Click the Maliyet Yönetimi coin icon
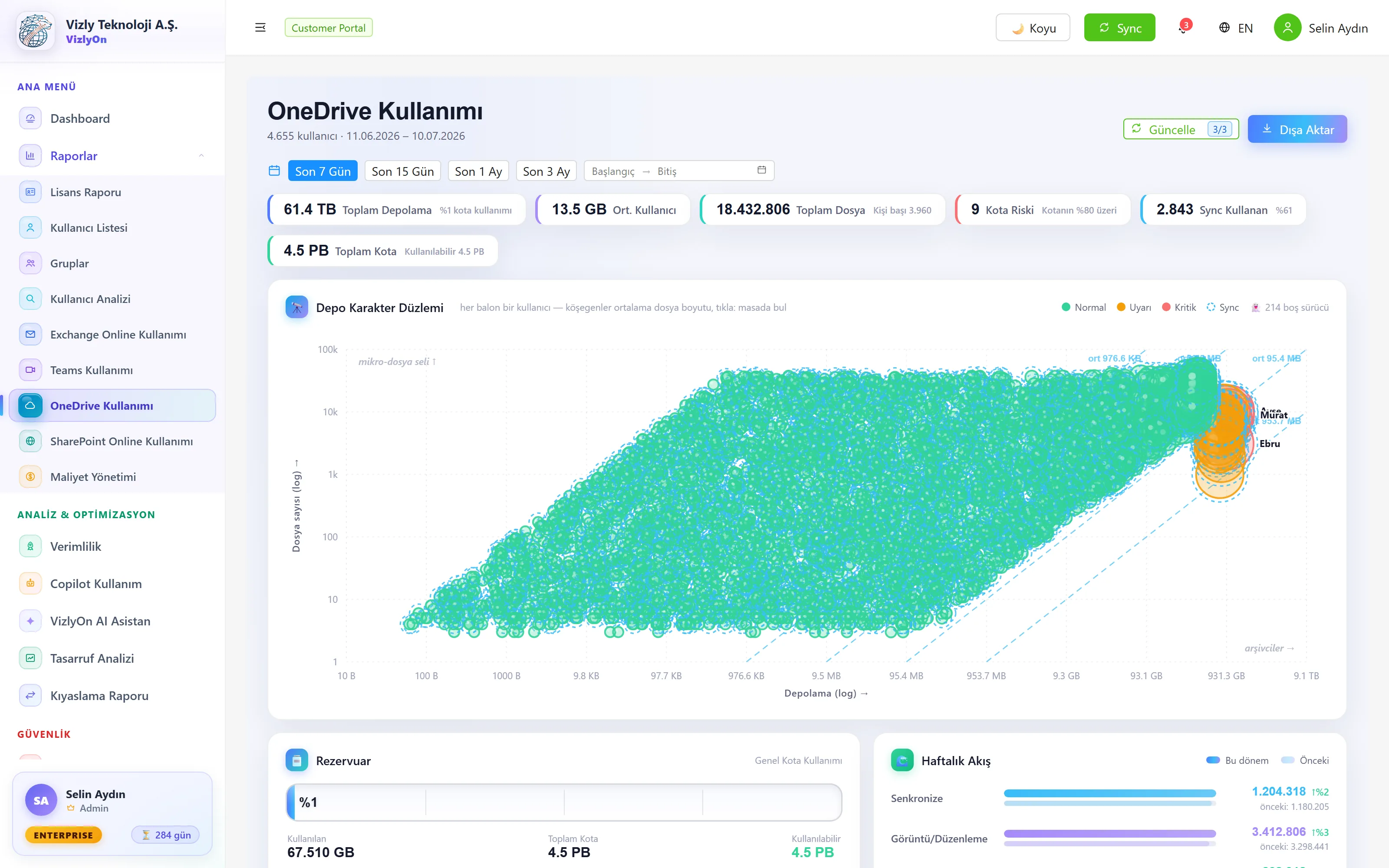The height and width of the screenshot is (868, 1389). 30,477
